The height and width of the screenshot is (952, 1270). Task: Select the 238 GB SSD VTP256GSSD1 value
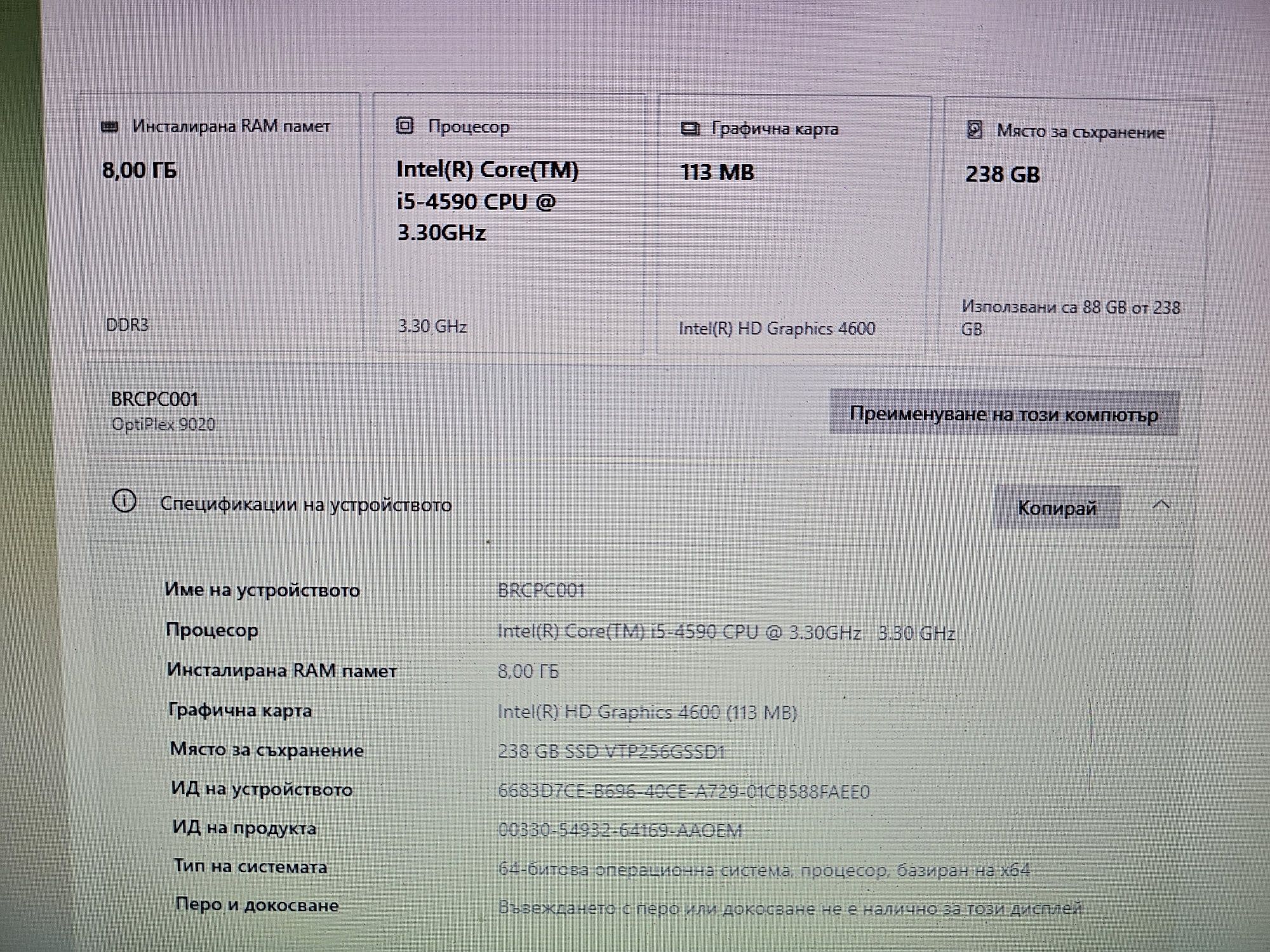pyautogui.click(x=612, y=752)
